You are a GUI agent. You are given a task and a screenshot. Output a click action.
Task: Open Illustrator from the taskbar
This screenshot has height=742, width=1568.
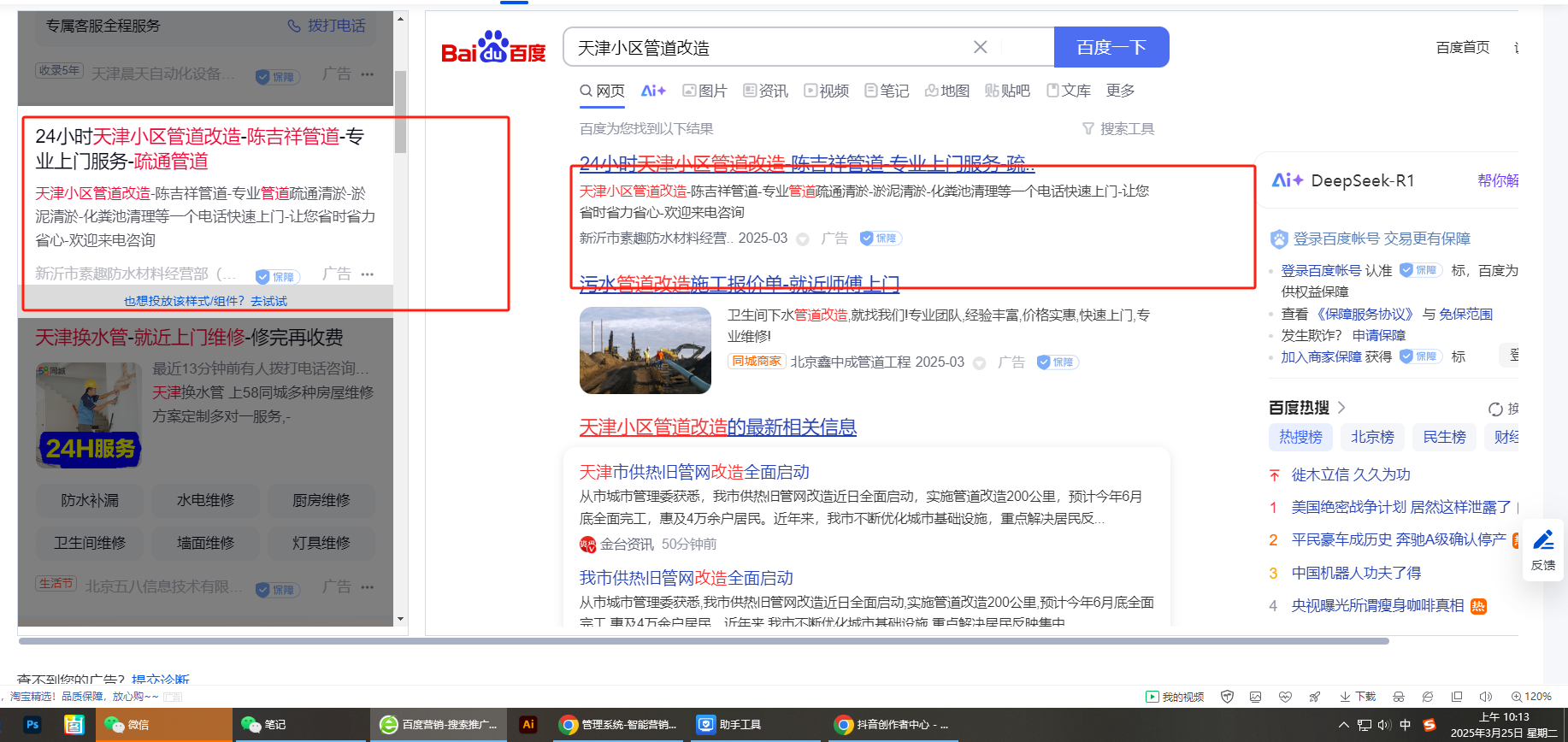528,725
